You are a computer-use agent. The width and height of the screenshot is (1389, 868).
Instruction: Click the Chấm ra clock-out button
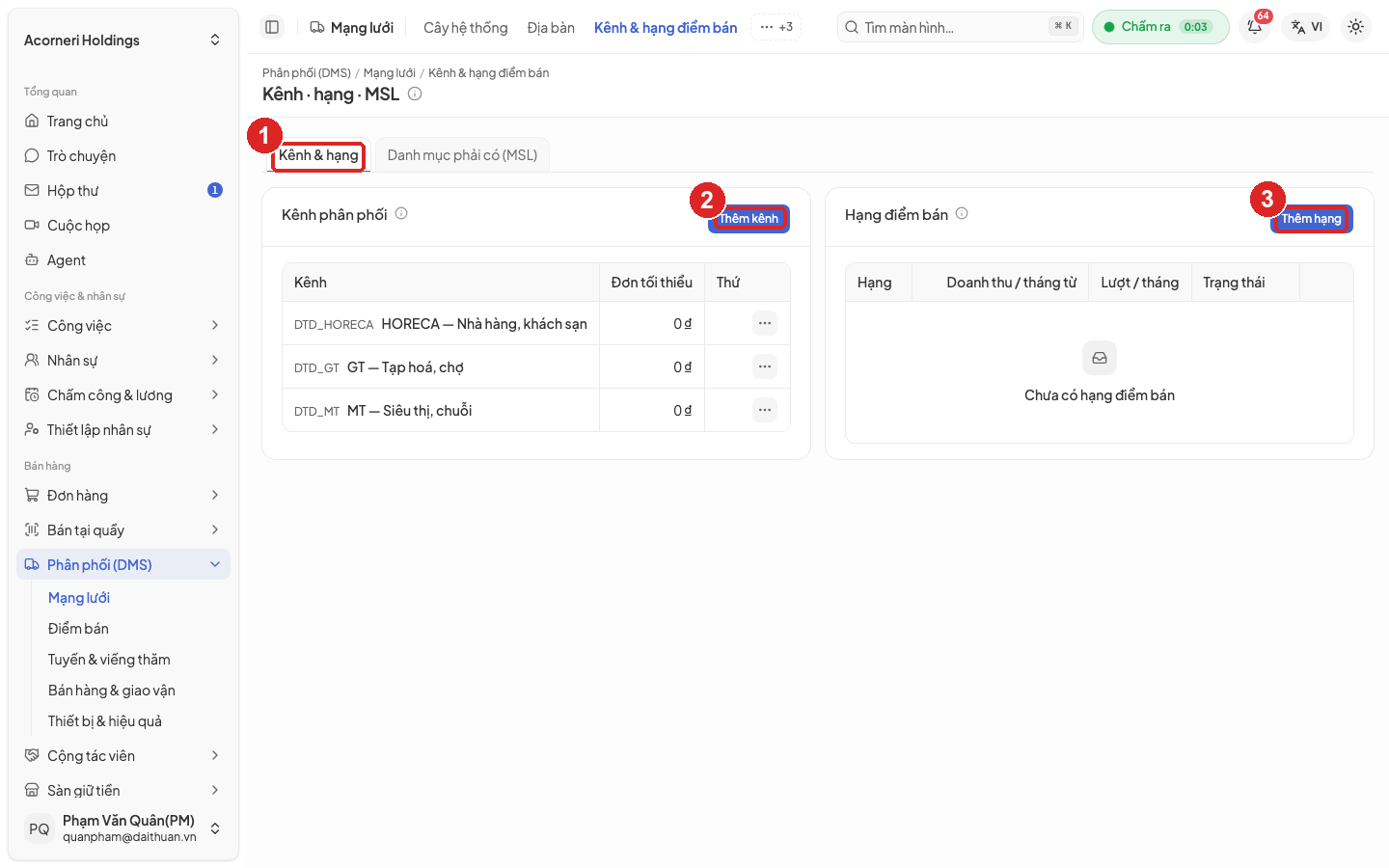click(x=1160, y=27)
